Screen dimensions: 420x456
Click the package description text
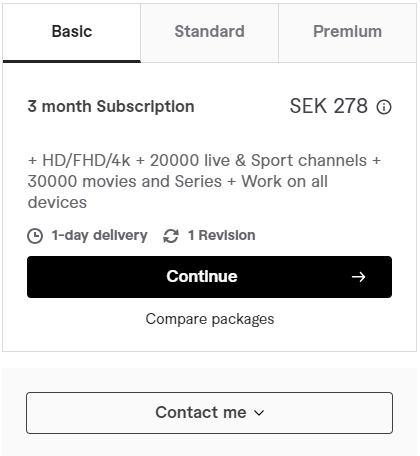(x=204, y=181)
